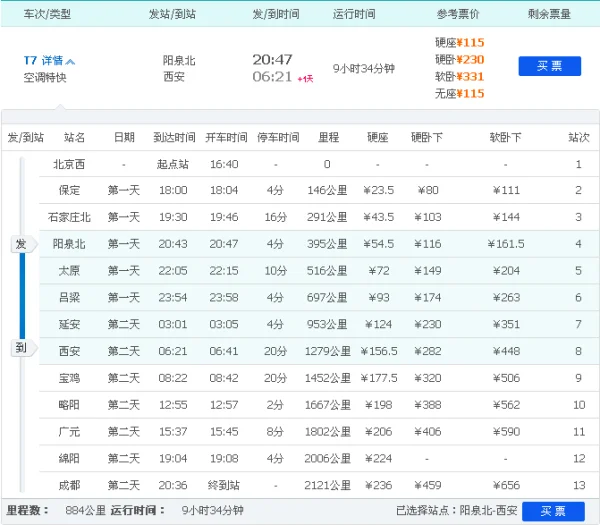The height and width of the screenshot is (525, 600).
Task: Click the 宝鸡 station name
Action: pyautogui.click(x=69, y=378)
